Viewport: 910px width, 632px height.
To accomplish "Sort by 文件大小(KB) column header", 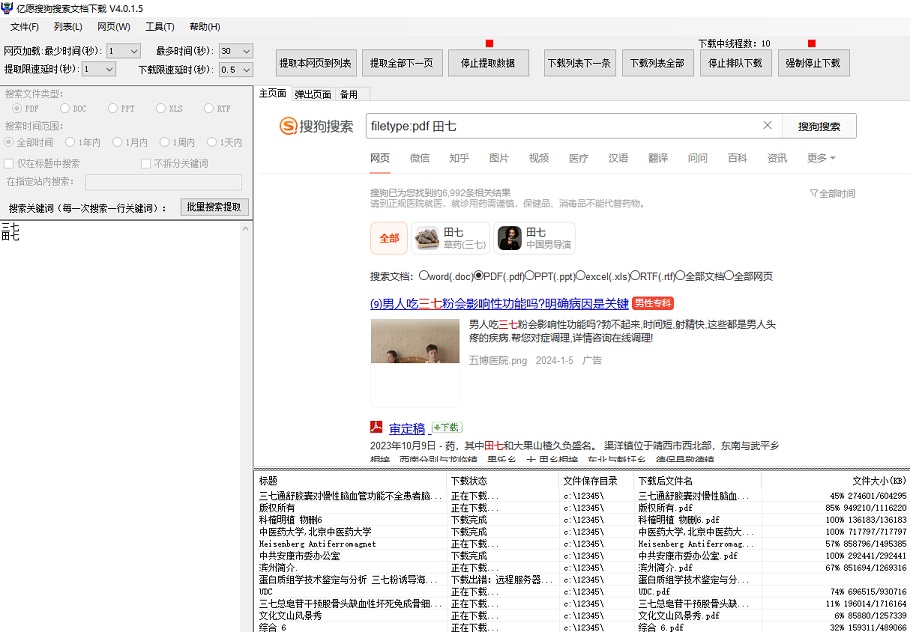I will coord(835,481).
